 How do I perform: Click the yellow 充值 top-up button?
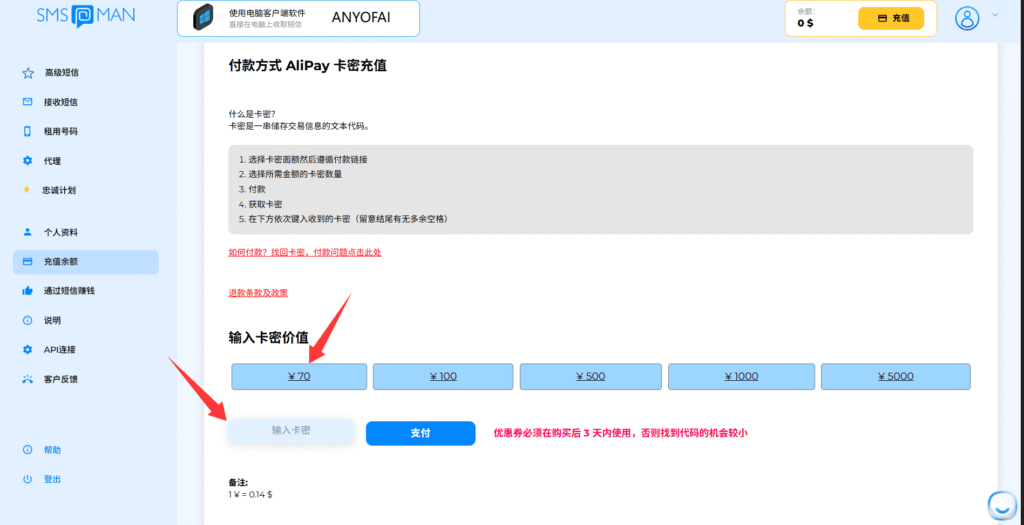pos(892,18)
